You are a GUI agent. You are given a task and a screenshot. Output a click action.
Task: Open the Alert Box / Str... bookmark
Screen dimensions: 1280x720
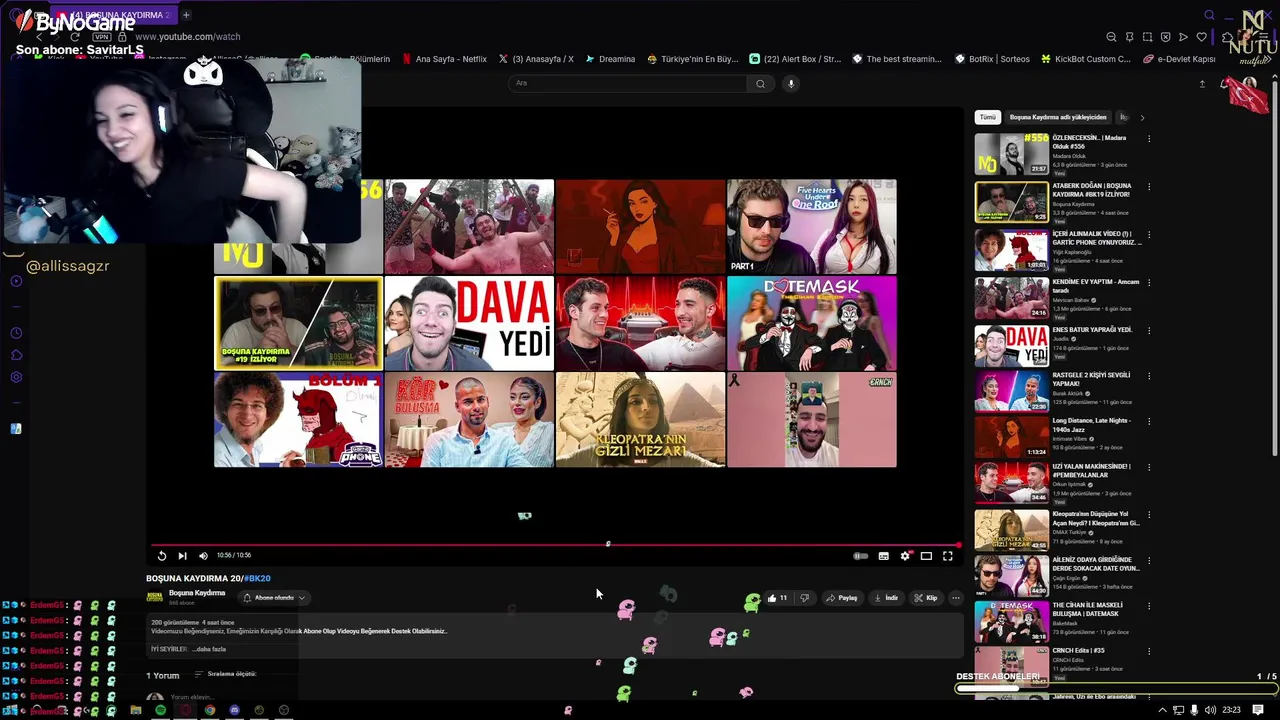[x=795, y=59]
